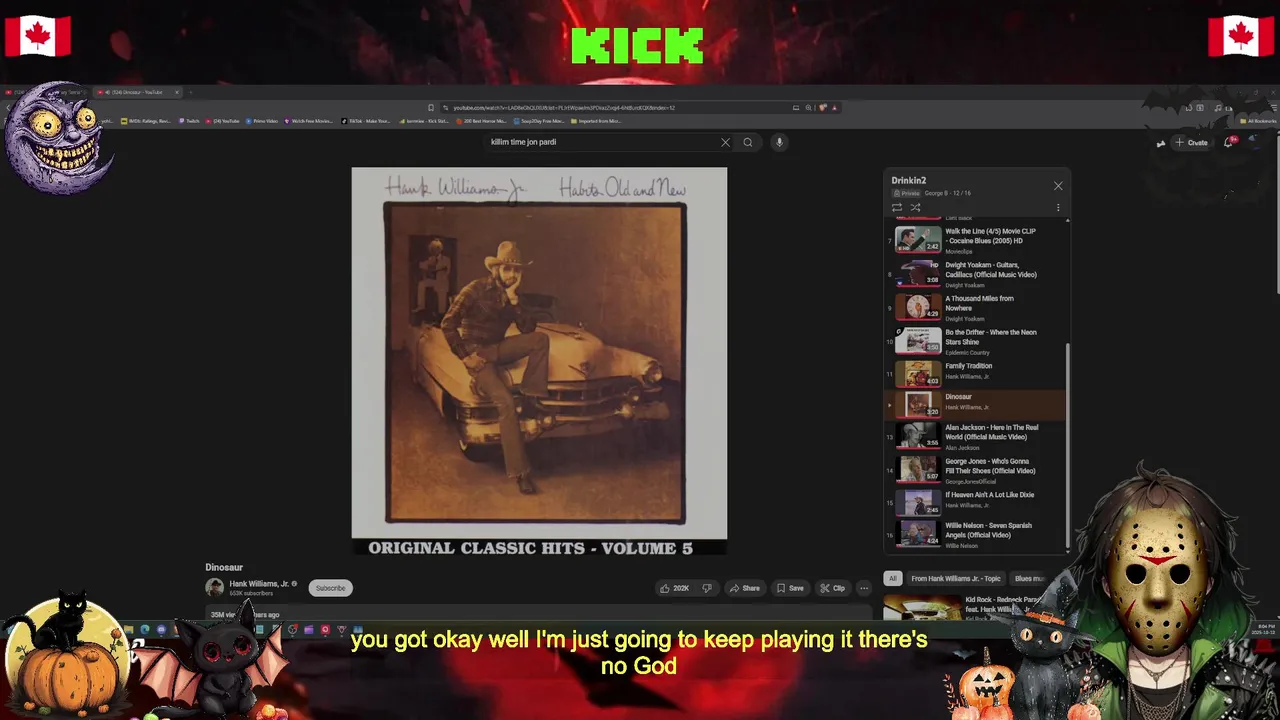1280x720 pixels.
Task: Open the 200 Best Horror Movies bookmark
Action: pyautogui.click(x=481, y=121)
